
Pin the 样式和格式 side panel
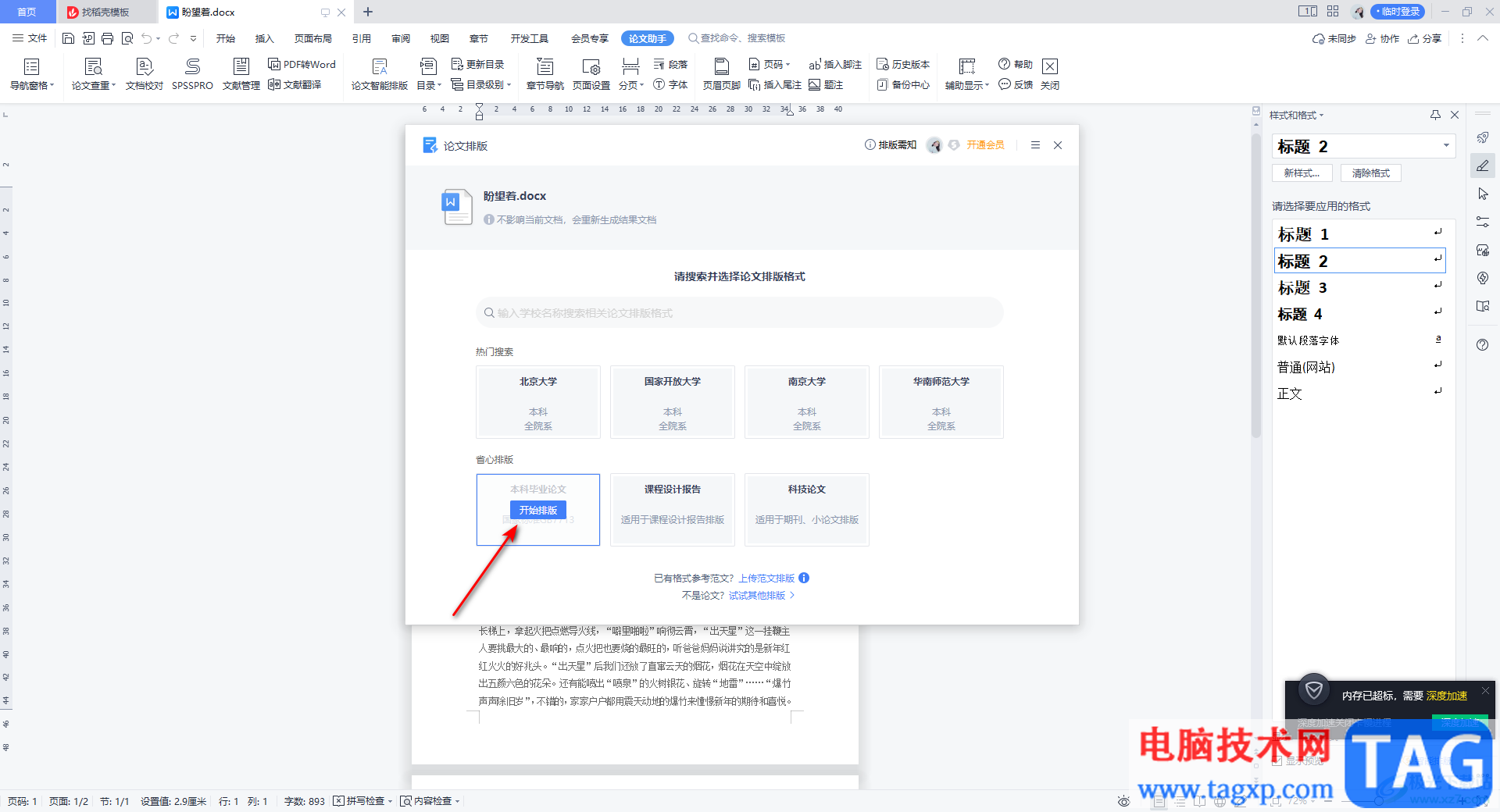click(x=1435, y=115)
